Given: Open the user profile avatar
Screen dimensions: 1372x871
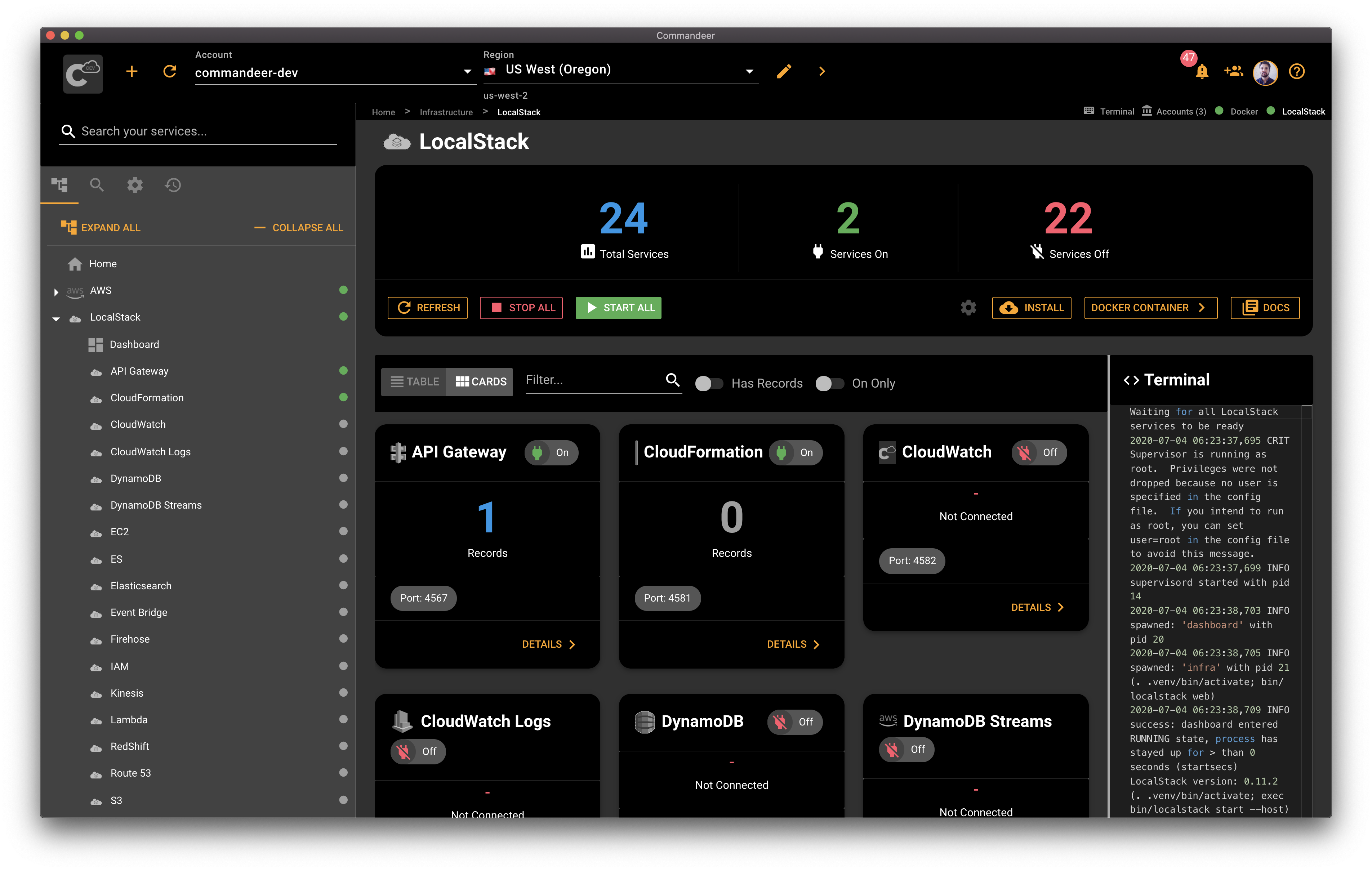Looking at the screenshot, I should click(x=1265, y=72).
